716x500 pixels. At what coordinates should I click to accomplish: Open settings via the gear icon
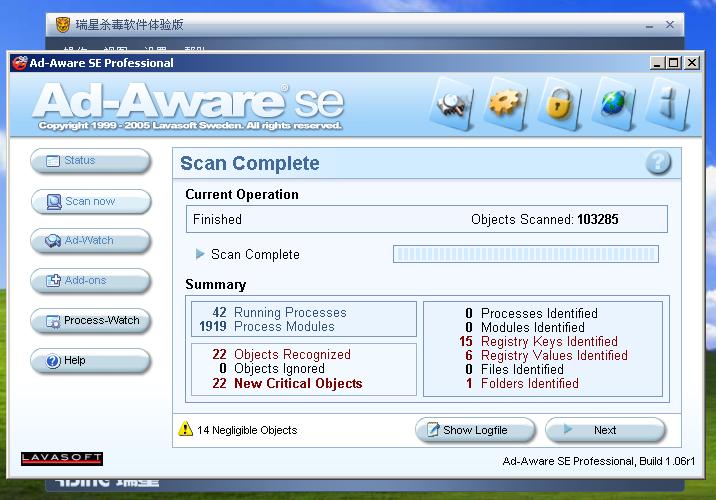[505, 104]
